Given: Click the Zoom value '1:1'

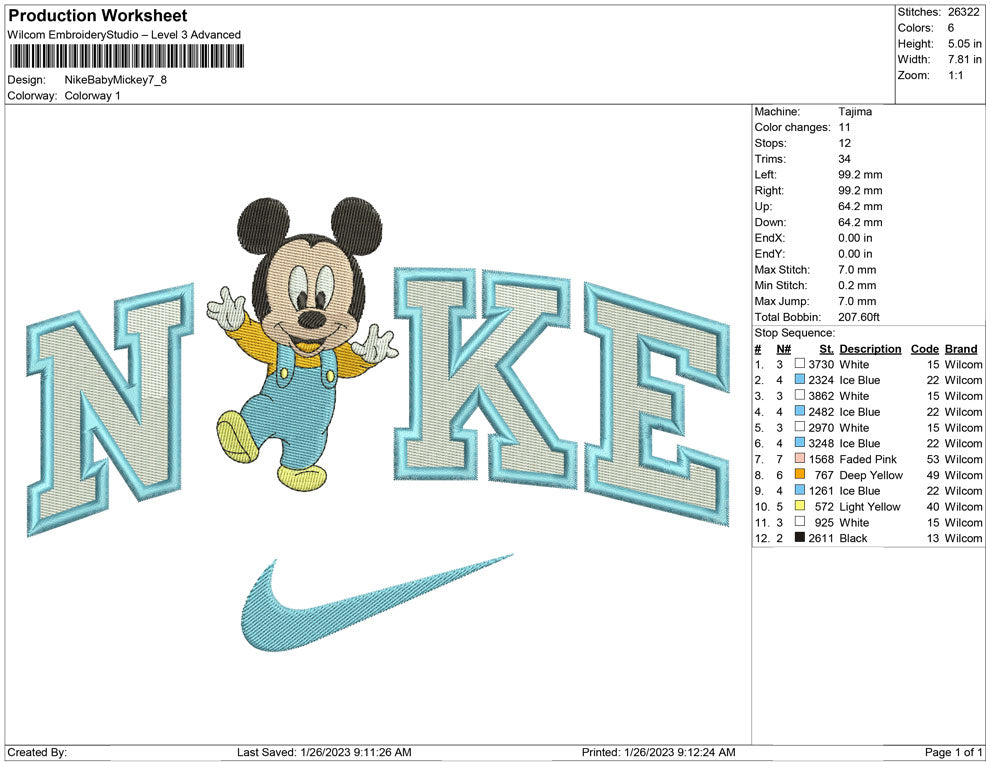Looking at the screenshot, I should 955,75.
